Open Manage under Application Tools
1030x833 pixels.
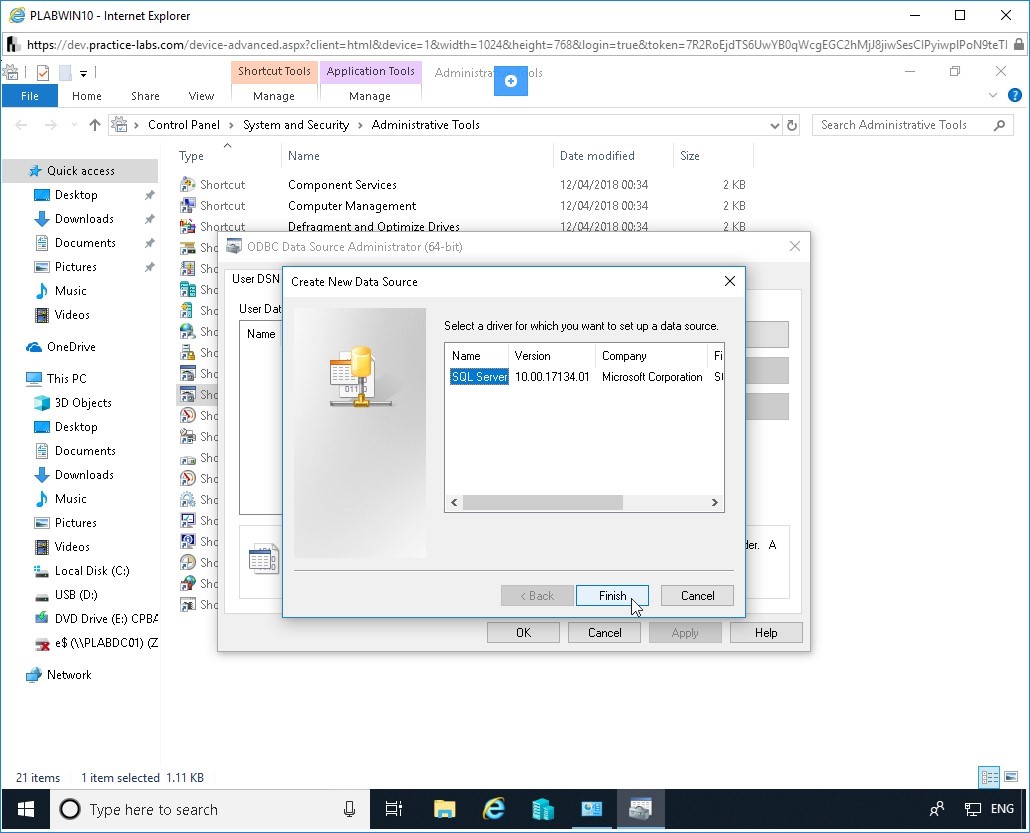(370, 96)
